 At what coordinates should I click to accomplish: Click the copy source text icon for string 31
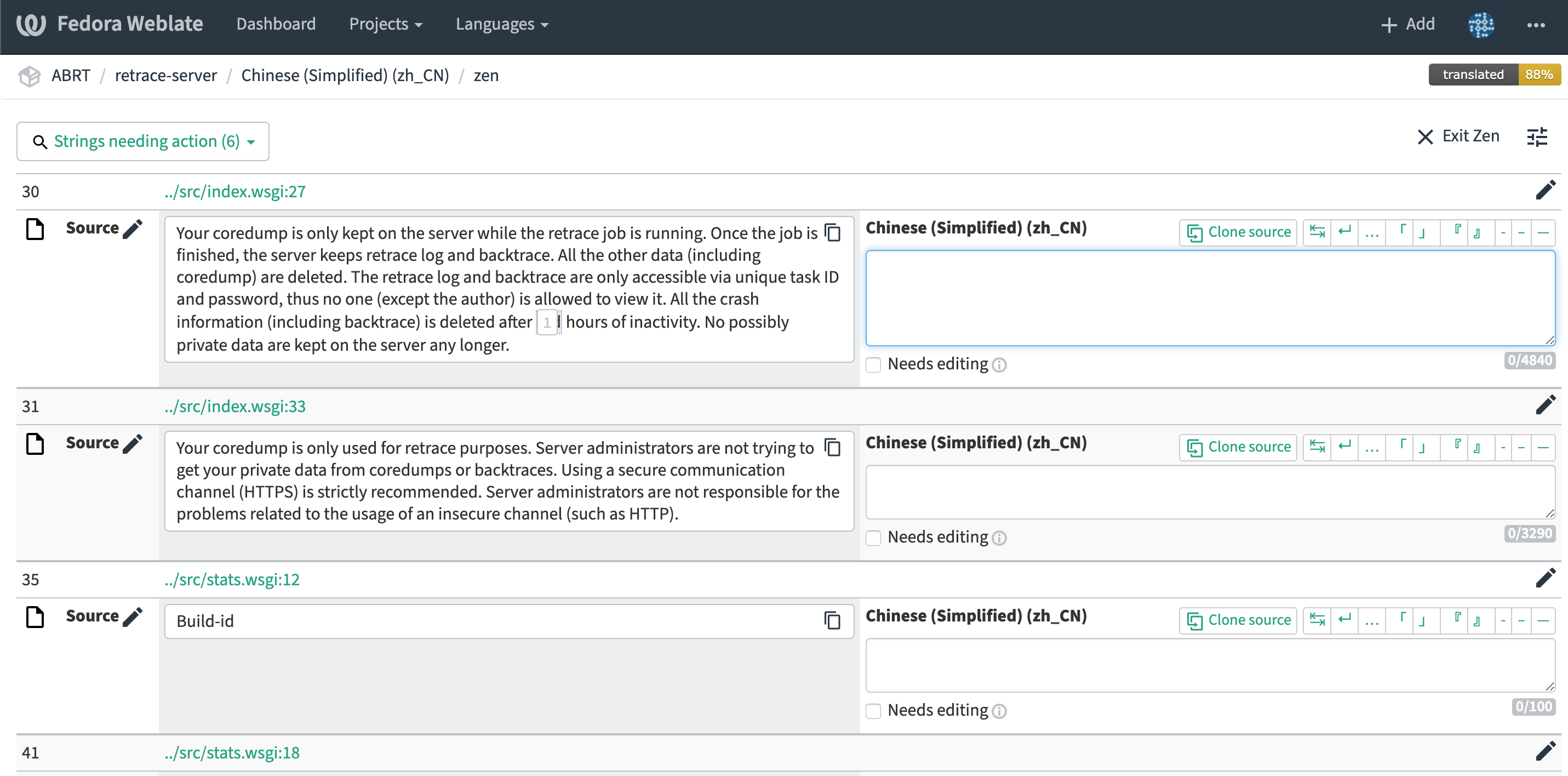click(833, 447)
